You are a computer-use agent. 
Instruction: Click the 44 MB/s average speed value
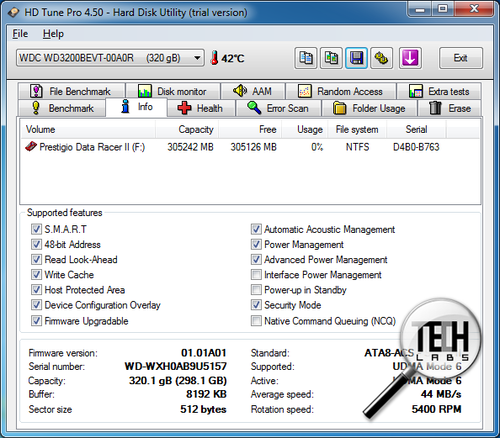pos(441,394)
